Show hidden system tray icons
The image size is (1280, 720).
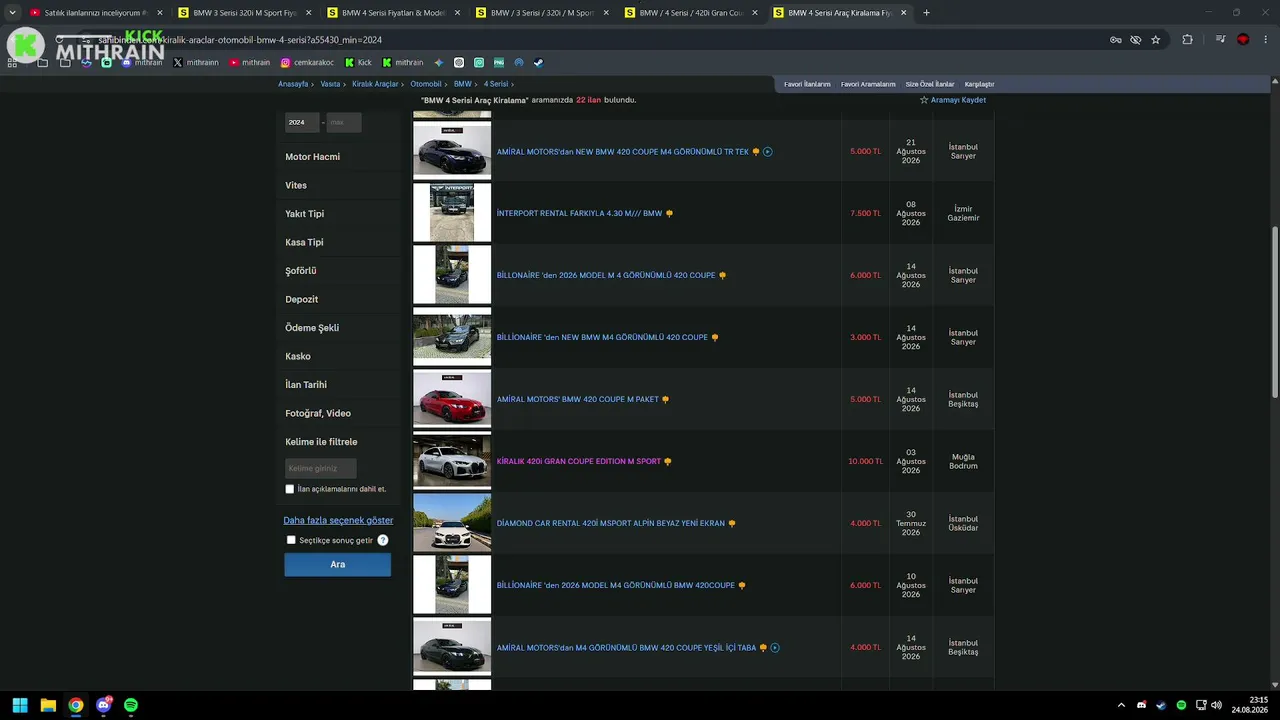pyautogui.click(x=1121, y=705)
